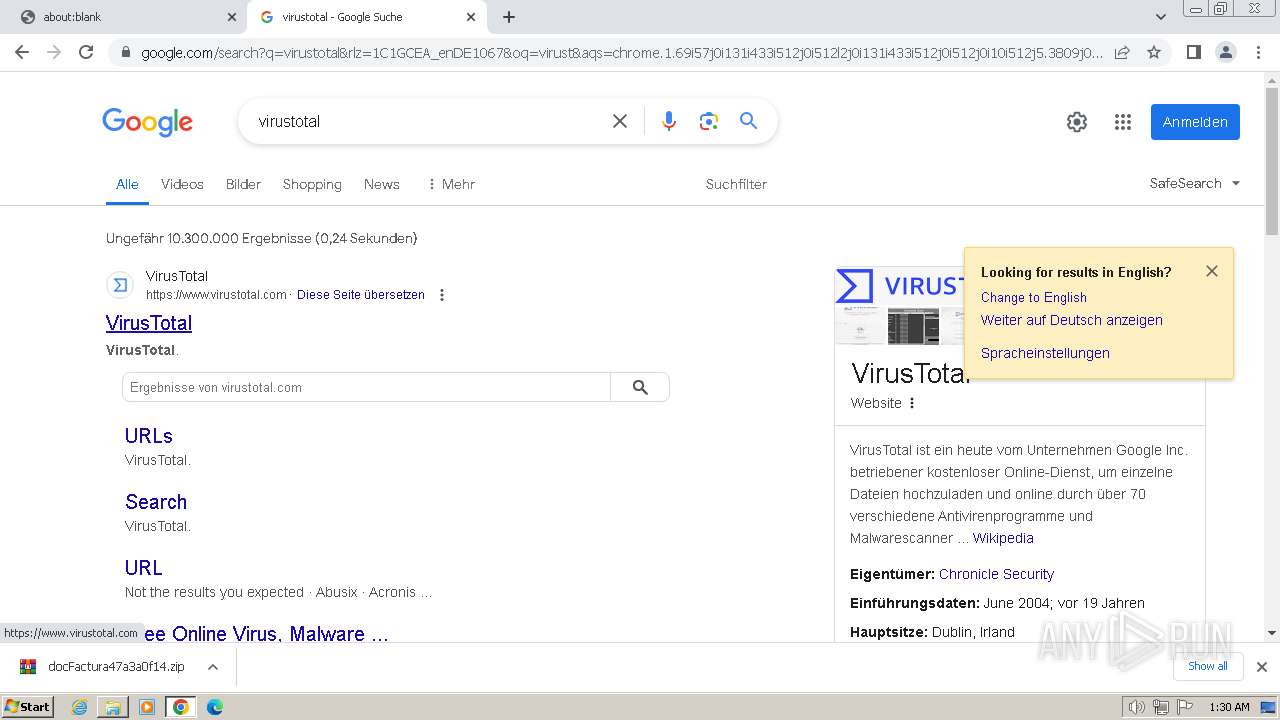Open Windows Start menu

[x=28, y=707]
